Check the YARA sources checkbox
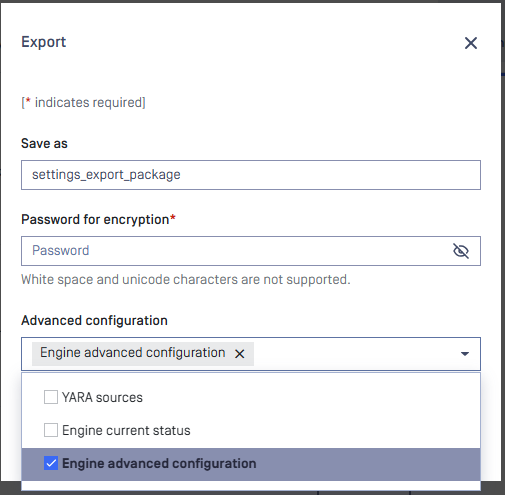Screen dimensions: 505x495 coord(51,397)
